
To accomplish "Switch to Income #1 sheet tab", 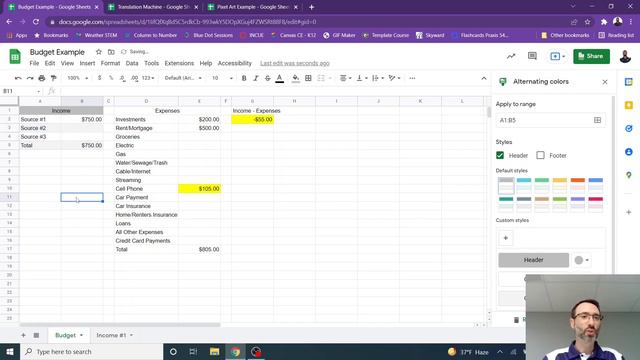I will click(111, 335).
